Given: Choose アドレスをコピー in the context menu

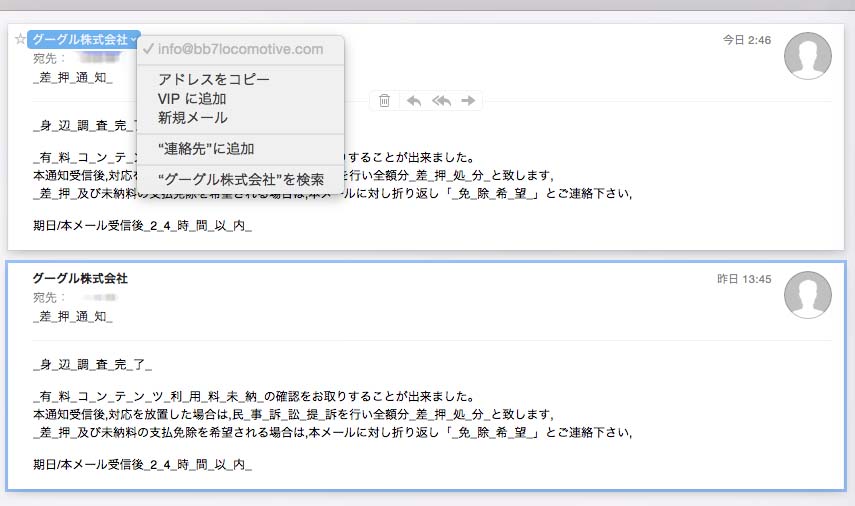Looking at the screenshot, I should 213,80.
